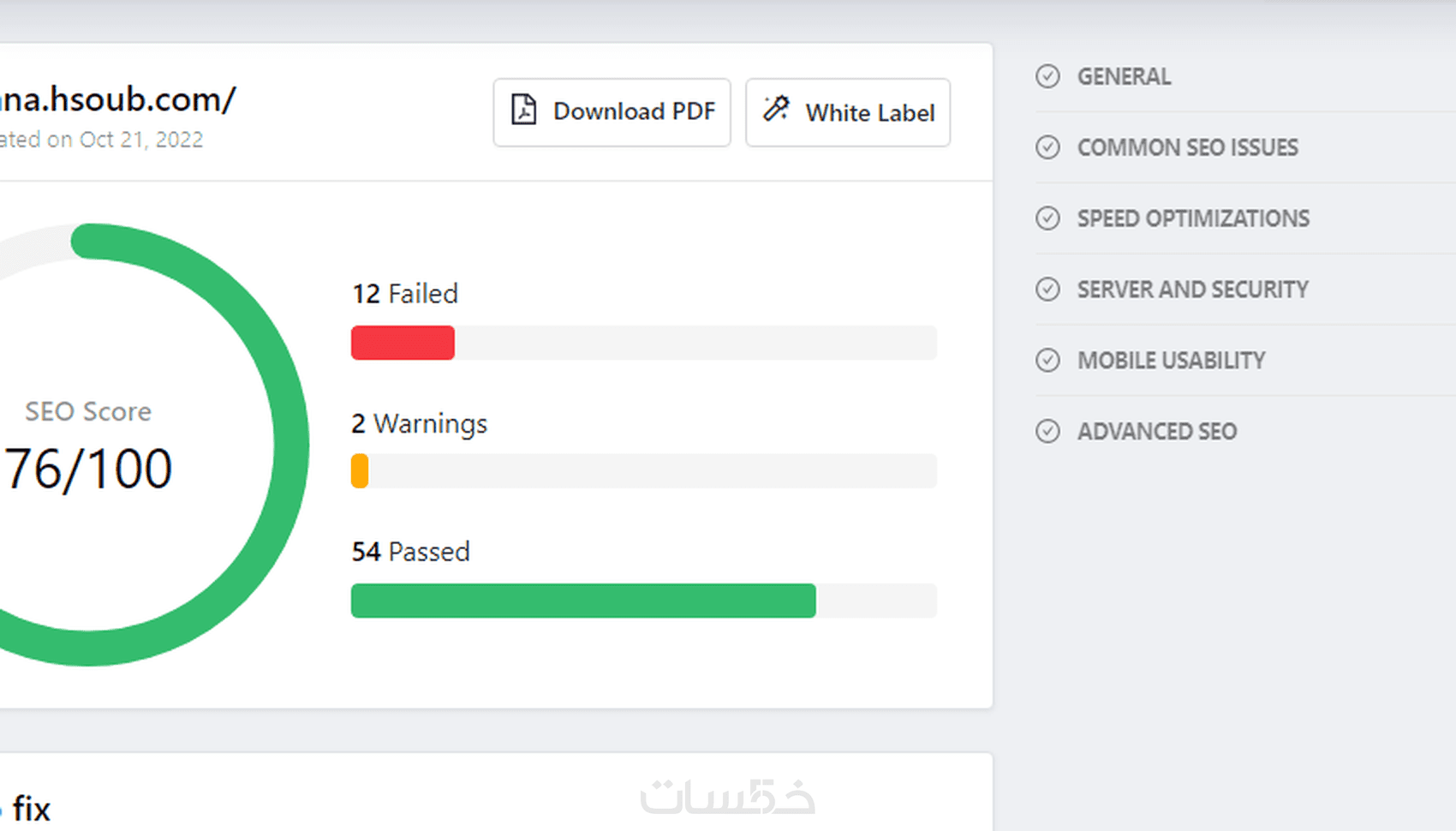Click the Download PDF button
Image resolution: width=1456 pixels, height=831 pixels.
[612, 112]
